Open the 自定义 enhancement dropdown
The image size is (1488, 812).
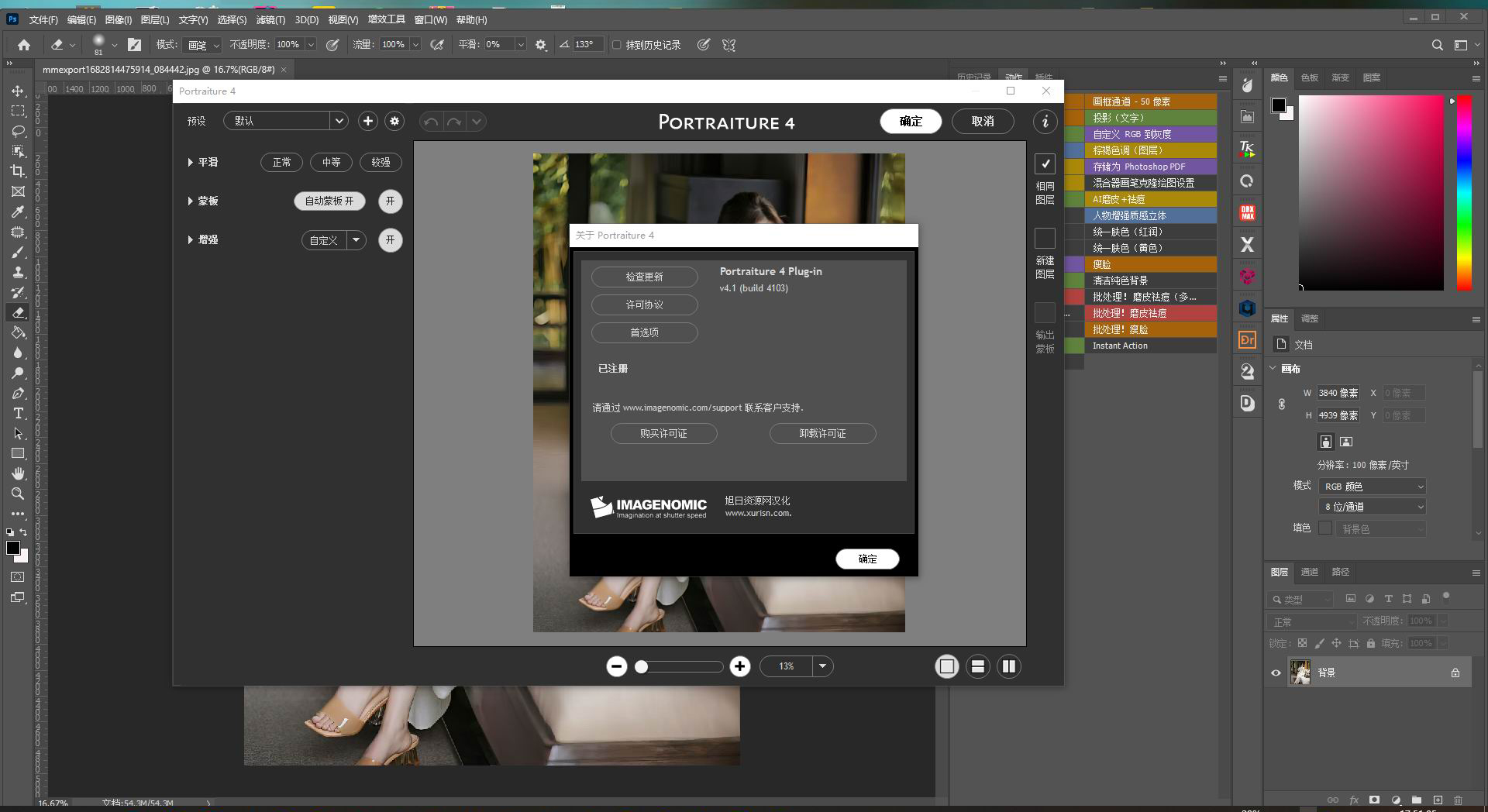point(333,240)
